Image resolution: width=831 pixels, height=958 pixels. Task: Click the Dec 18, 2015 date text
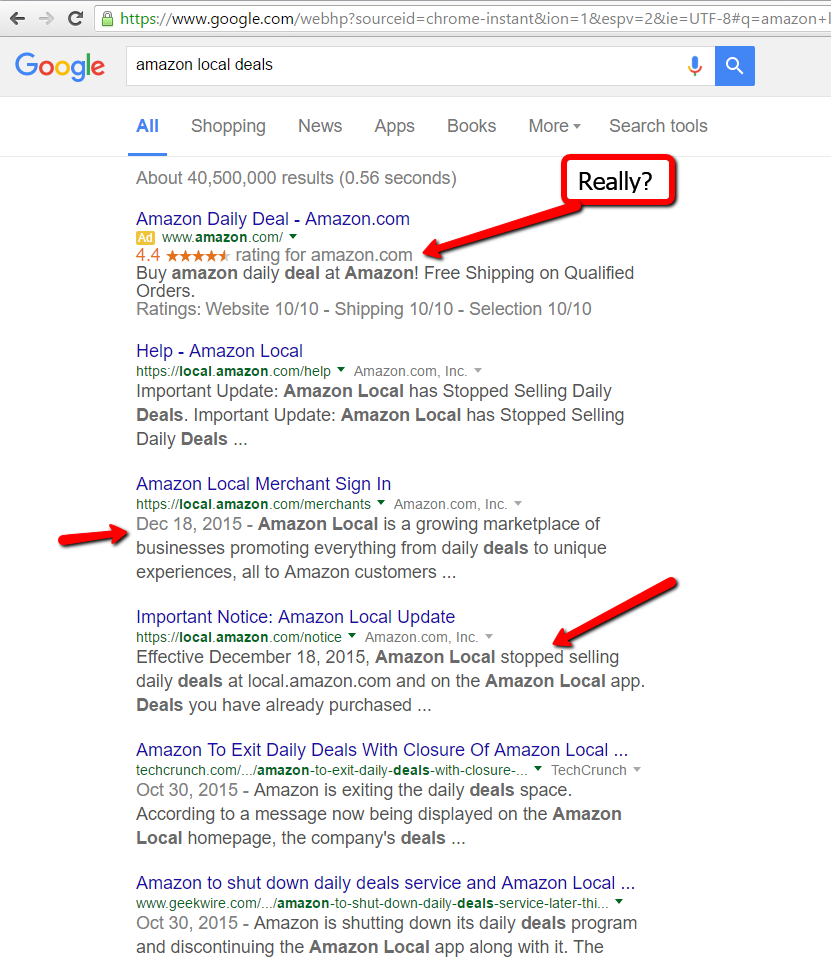tap(189, 524)
